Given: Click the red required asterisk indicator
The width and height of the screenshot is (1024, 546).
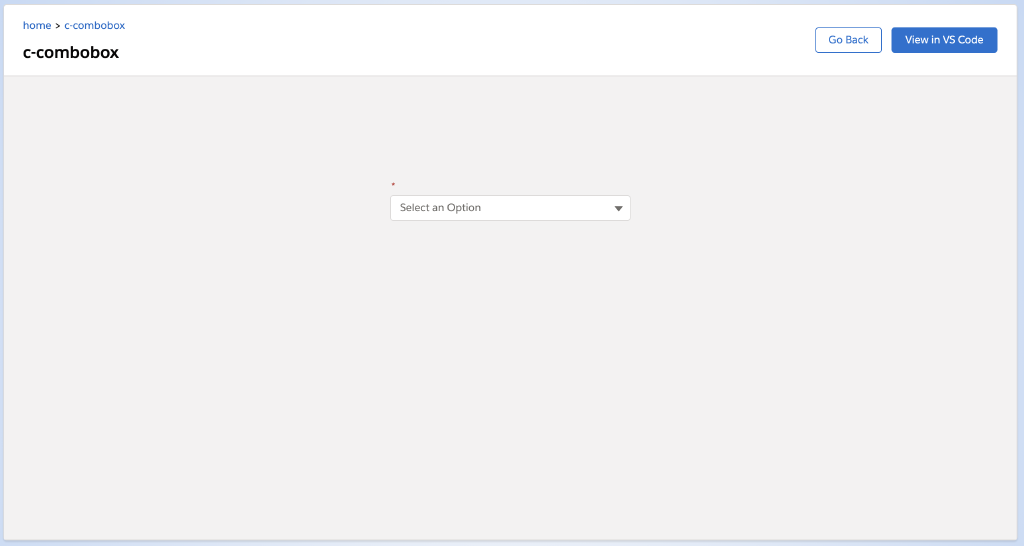Looking at the screenshot, I should [393, 185].
